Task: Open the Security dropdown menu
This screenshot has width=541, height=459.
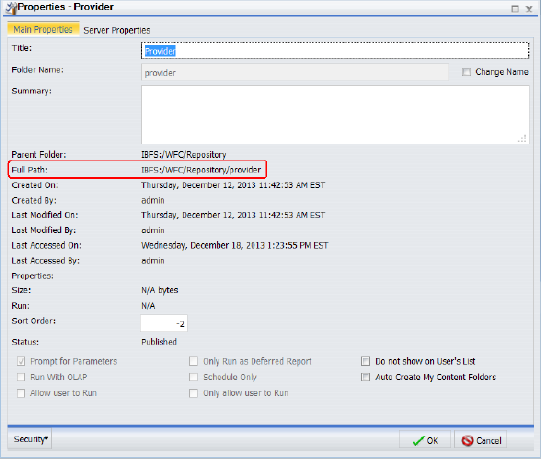Action: [30, 439]
